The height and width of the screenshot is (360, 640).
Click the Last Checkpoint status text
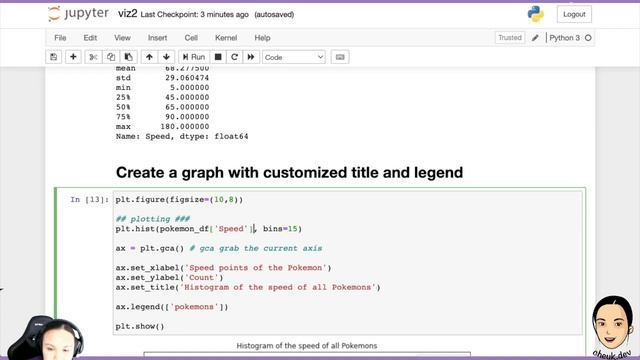coord(194,15)
